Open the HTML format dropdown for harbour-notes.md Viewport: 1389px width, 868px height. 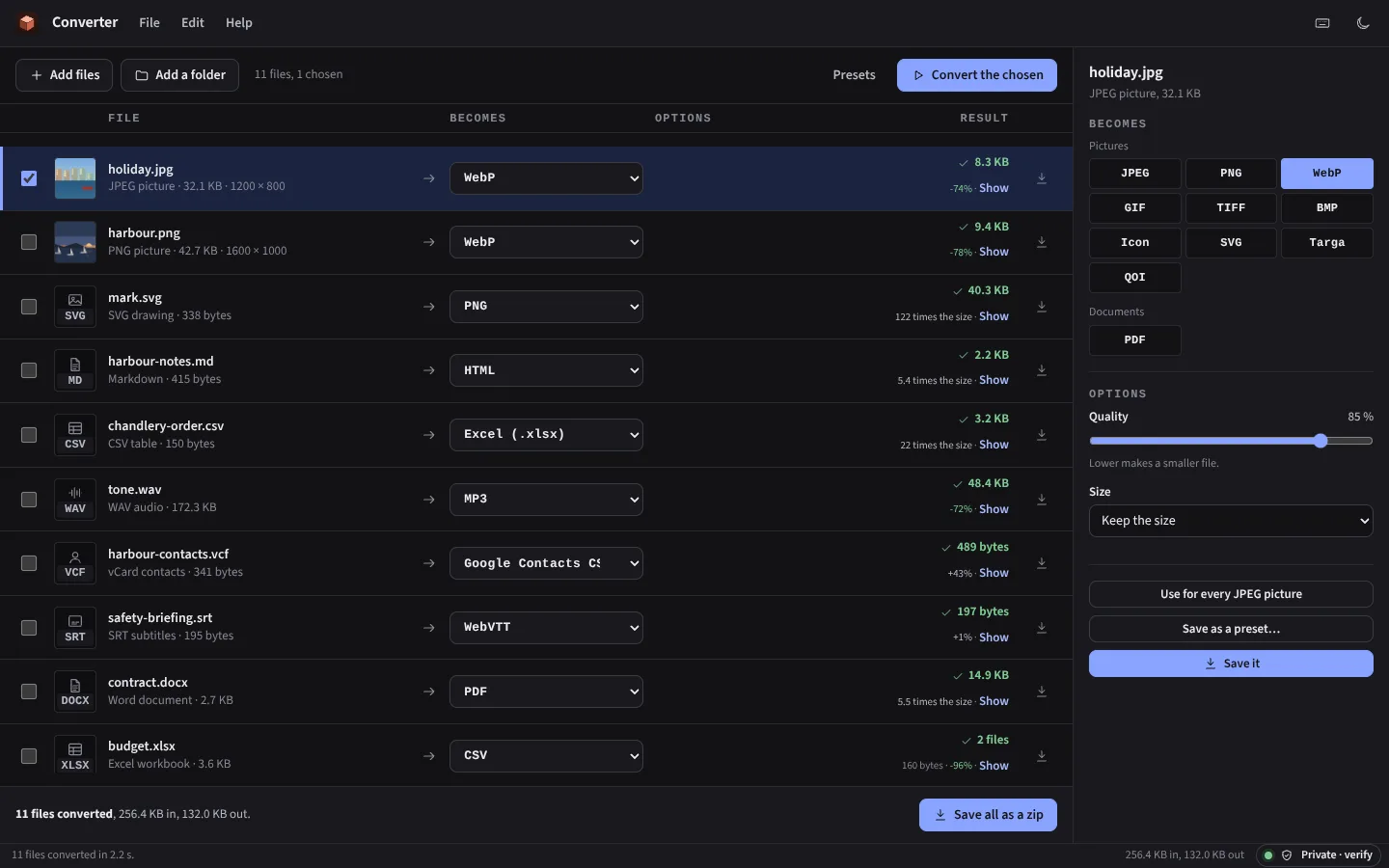coord(546,370)
